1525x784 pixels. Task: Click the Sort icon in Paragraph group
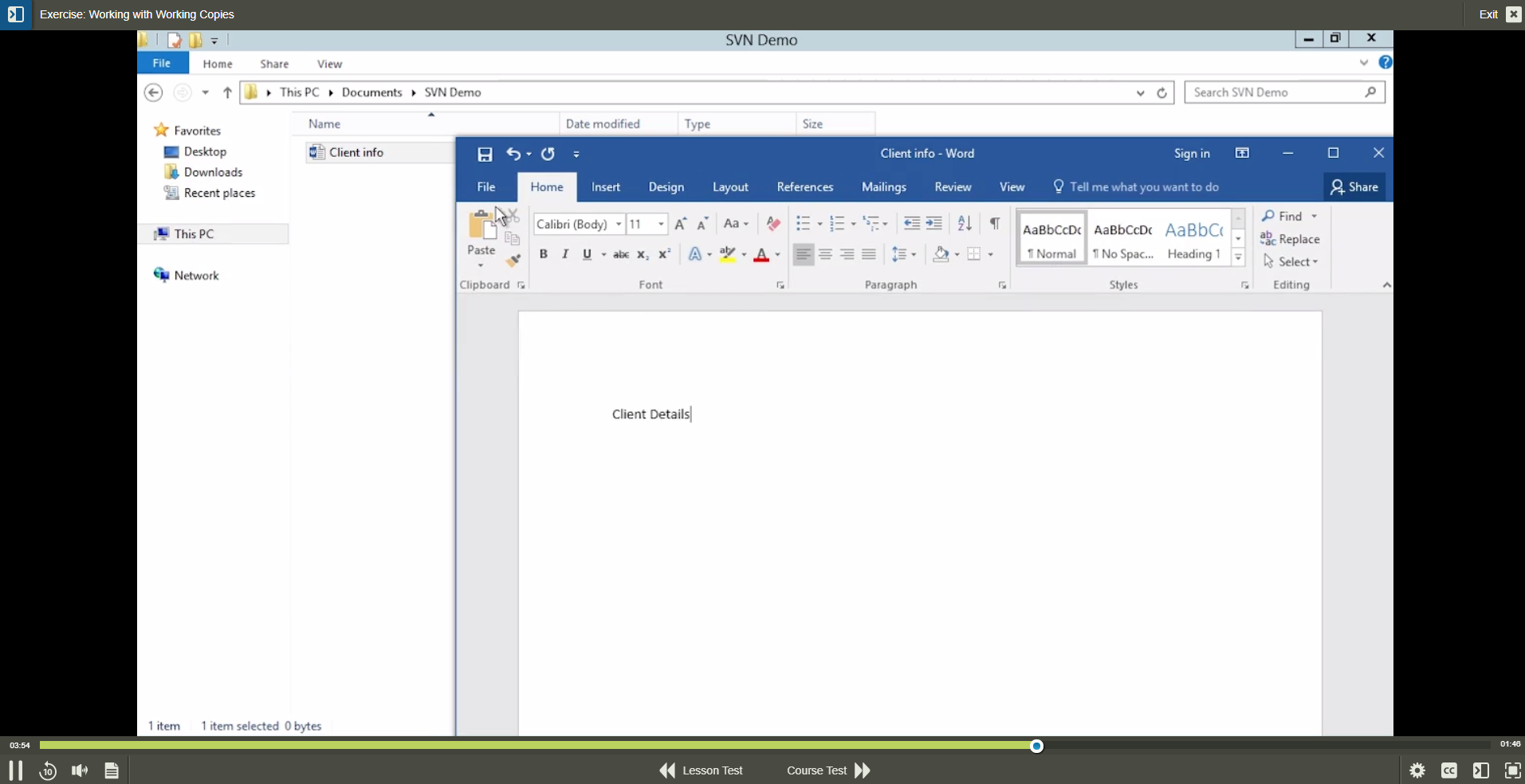tap(965, 224)
